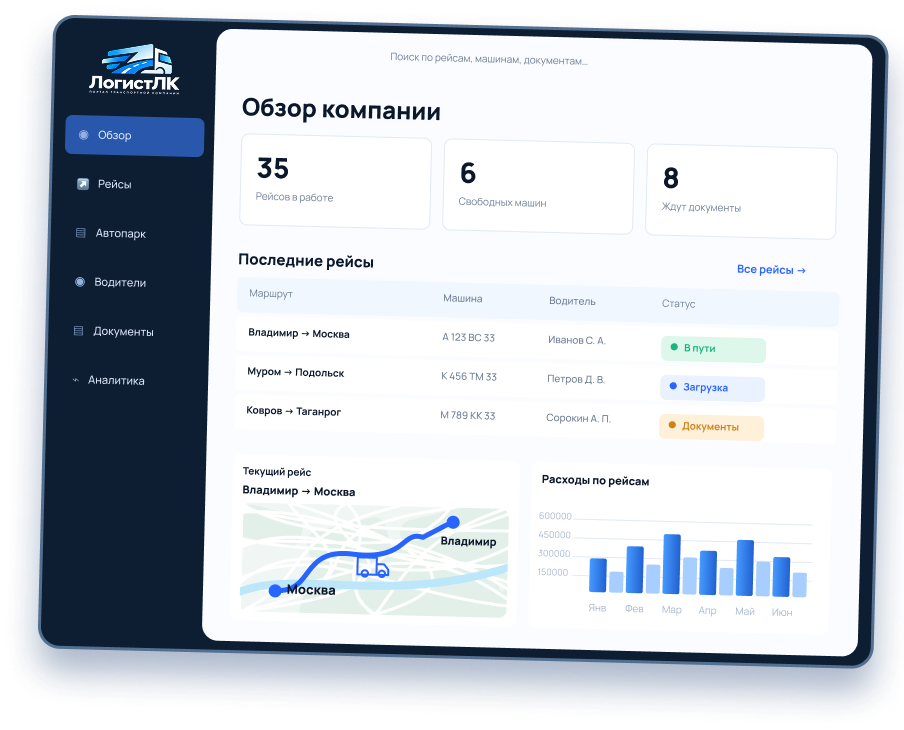Viewport: 904px width, 730px height.
Task: Select the Муром → Подольск row
Action: coord(536,377)
